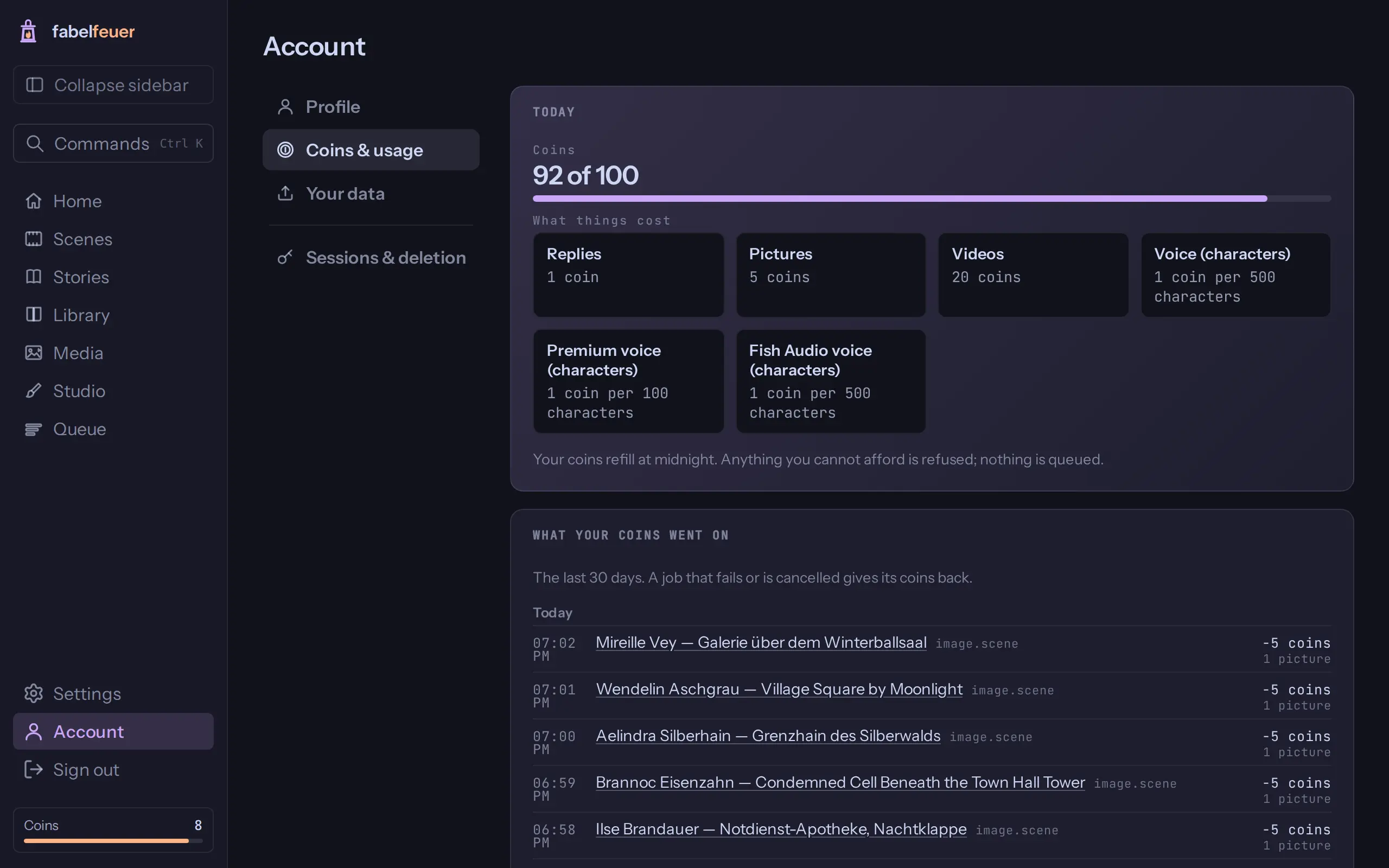Click the Media picture icon
Screen dimensions: 1389x868
(33, 353)
